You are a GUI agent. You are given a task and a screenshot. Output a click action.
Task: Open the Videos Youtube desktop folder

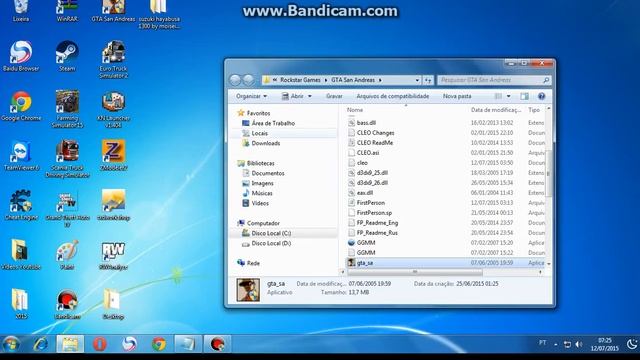(21, 255)
